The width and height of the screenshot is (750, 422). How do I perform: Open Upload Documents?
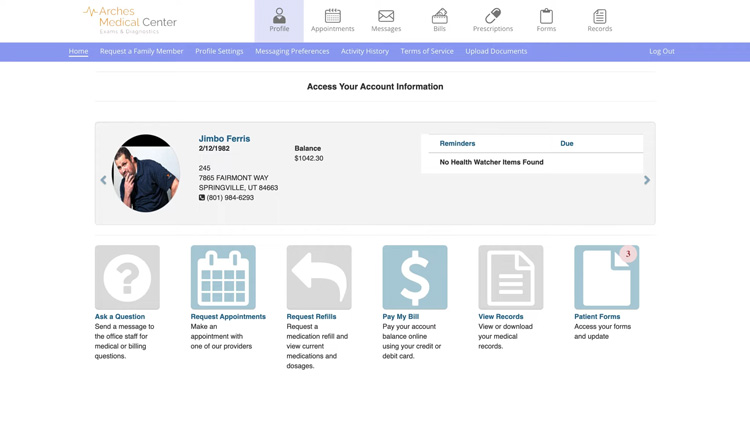496,51
